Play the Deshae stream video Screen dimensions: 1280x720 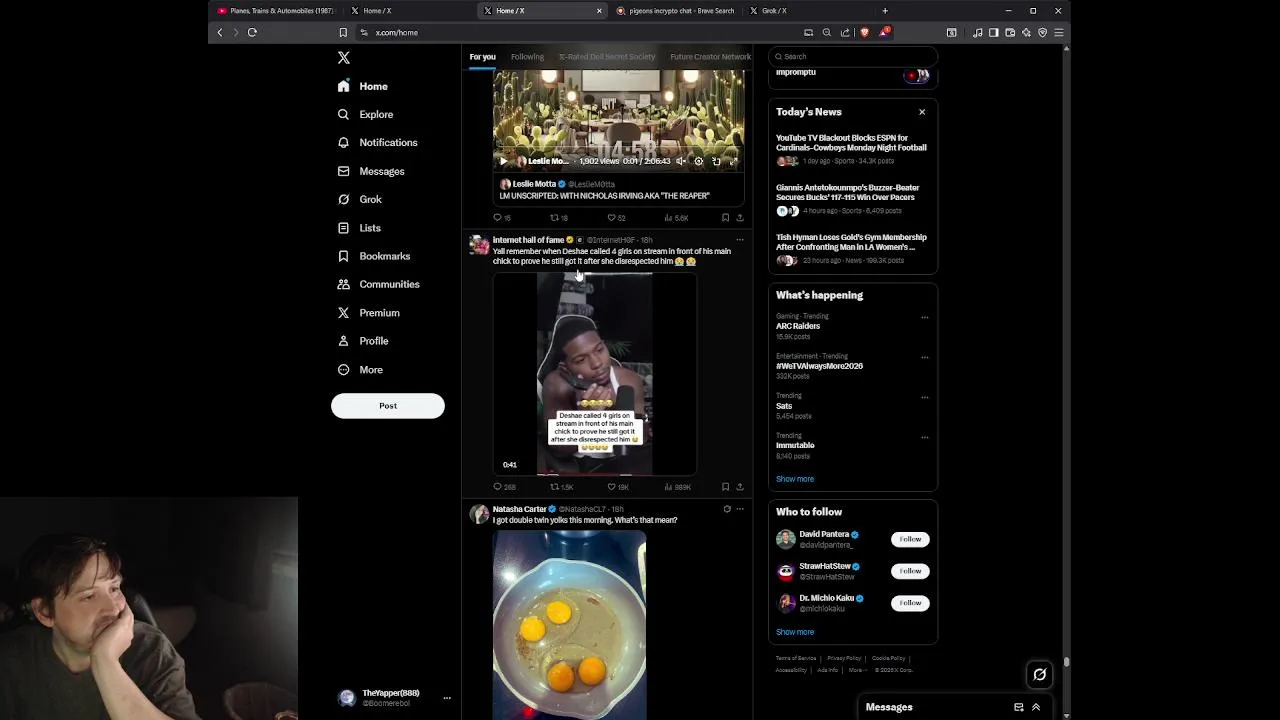point(594,374)
